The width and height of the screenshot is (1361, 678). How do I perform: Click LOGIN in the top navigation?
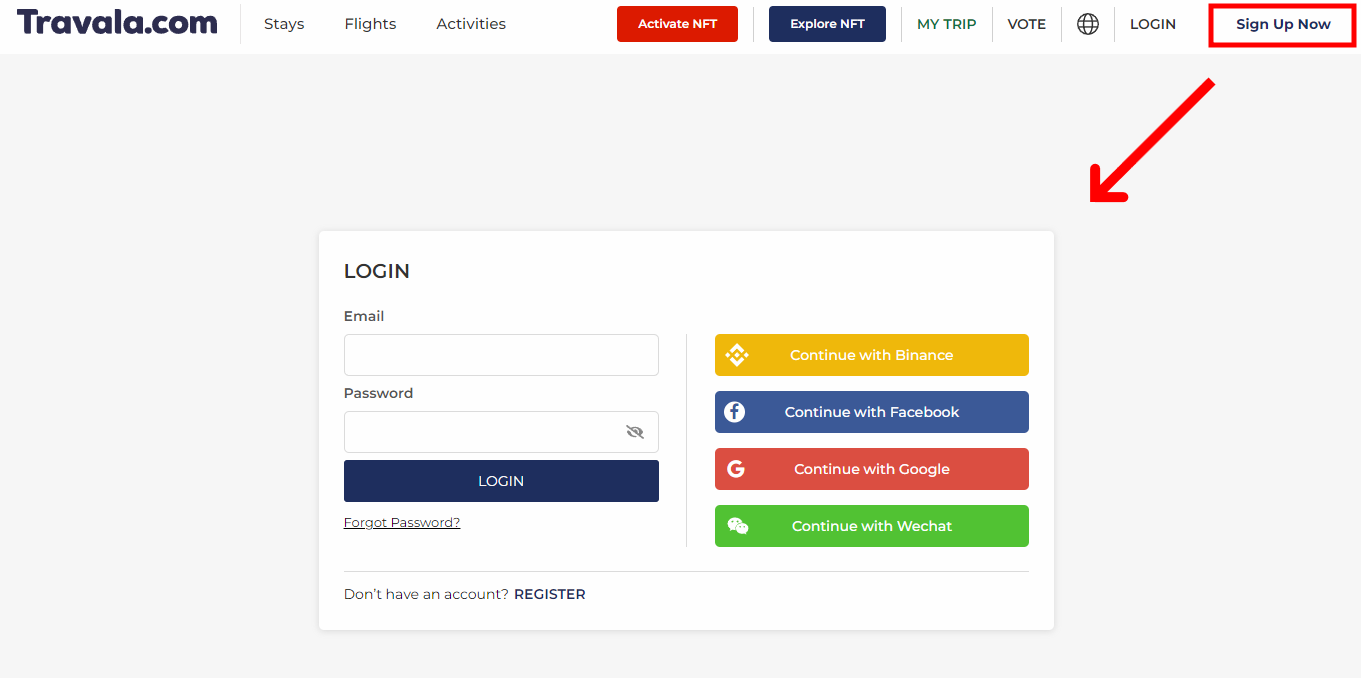point(1153,24)
